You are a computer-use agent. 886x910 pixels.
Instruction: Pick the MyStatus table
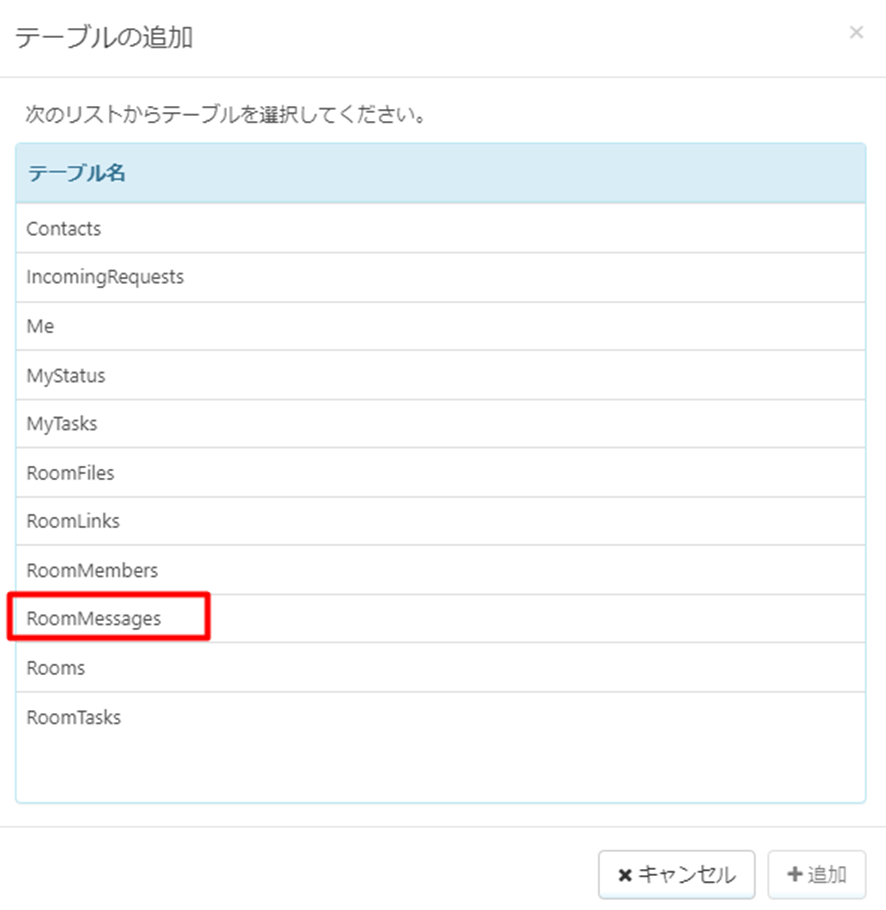(x=66, y=376)
